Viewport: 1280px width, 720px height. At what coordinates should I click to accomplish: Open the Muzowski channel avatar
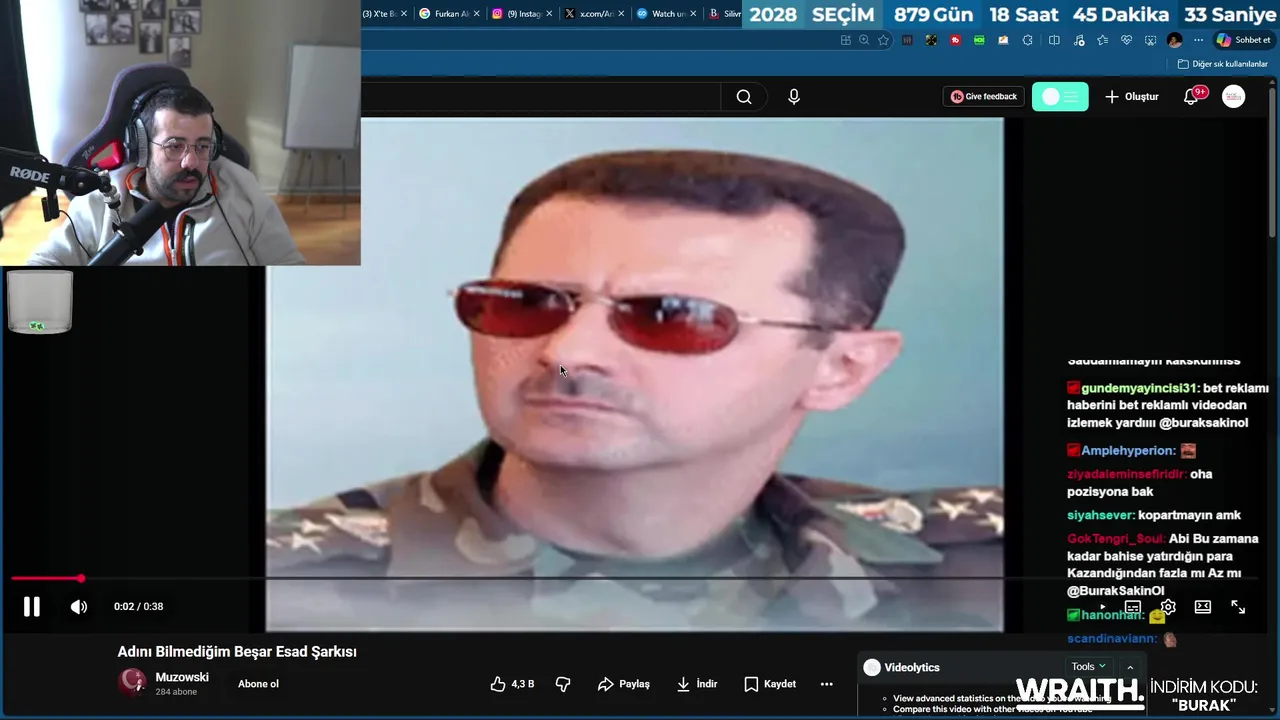133,683
